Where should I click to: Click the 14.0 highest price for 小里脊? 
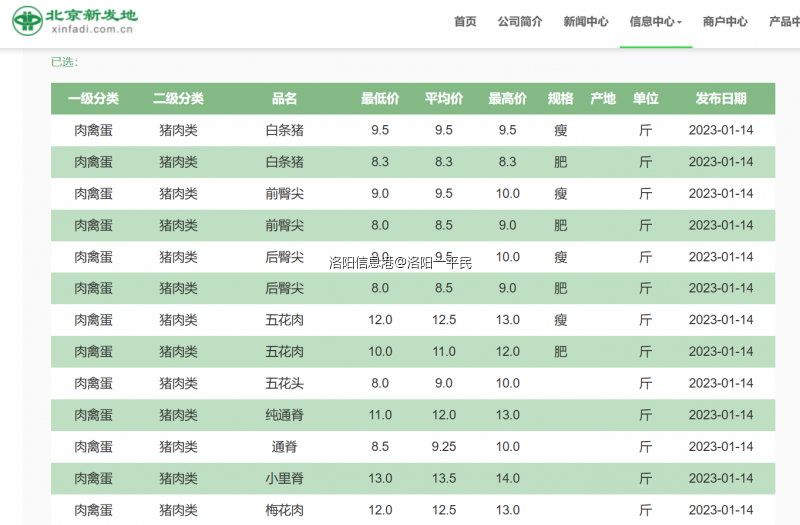508,479
